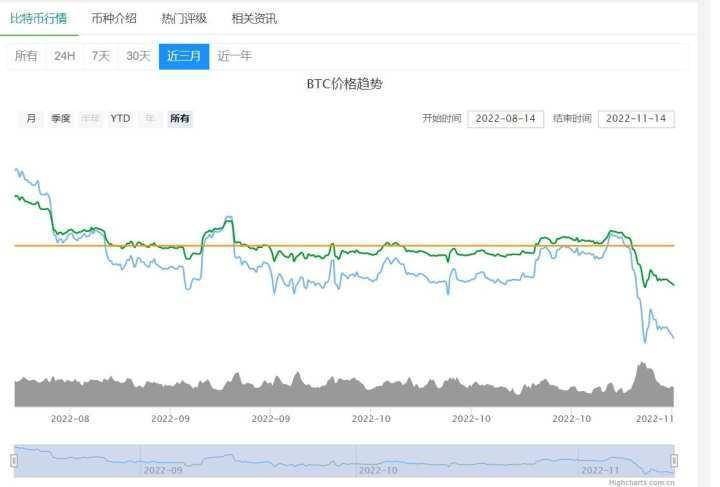The width and height of the screenshot is (720, 487).
Task: Open the 结束时间 date field 2022-11-14
Action: (x=636, y=118)
